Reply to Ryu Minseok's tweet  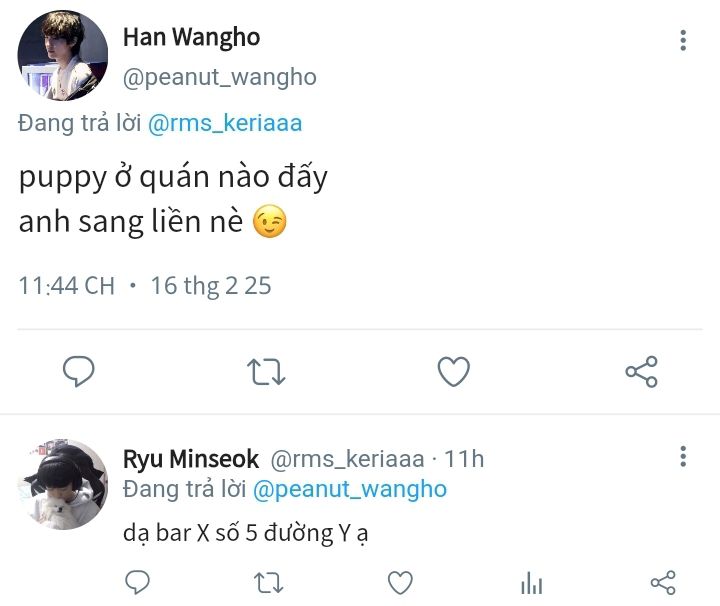(x=139, y=582)
